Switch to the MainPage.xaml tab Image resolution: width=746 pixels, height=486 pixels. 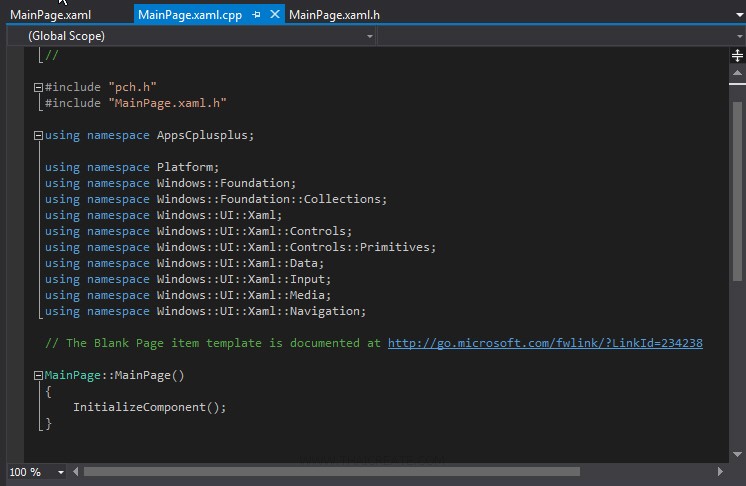click(50, 15)
